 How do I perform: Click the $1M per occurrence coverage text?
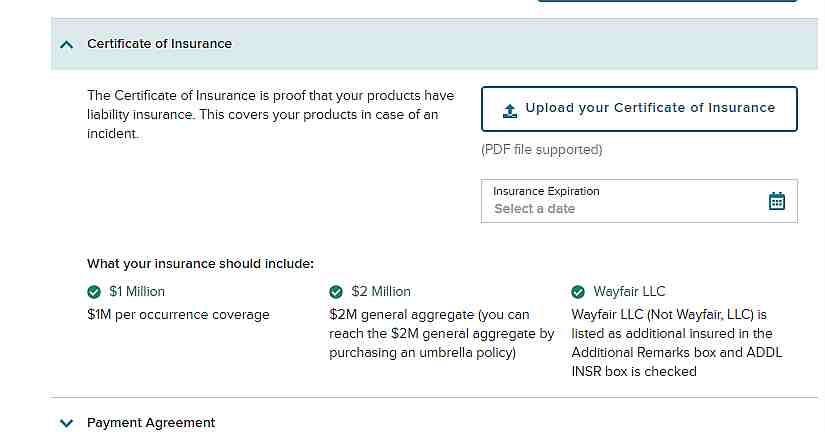coord(178,315)
